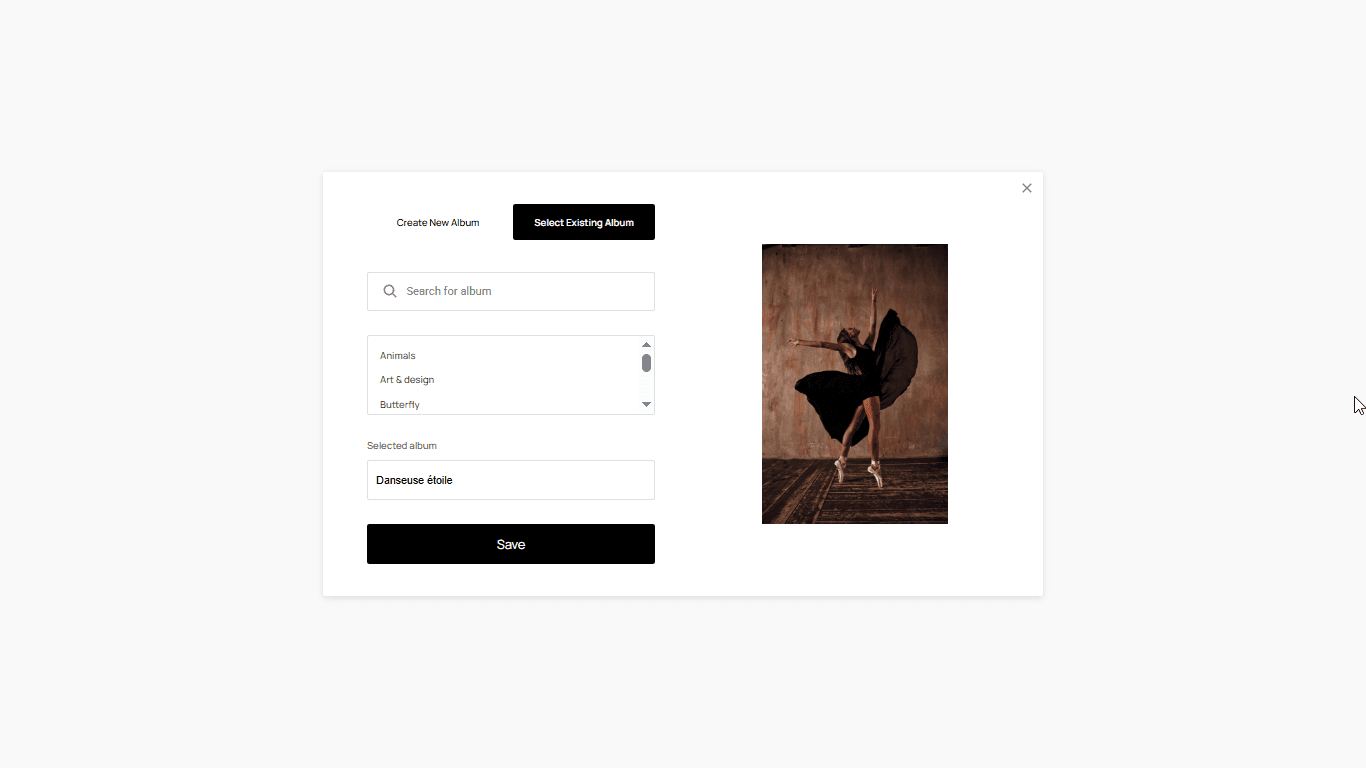The width and height of the screenshot is (1366, 768).
Task: Click the Danseuse étoile selected album field
Action: [x=511, y=480]
